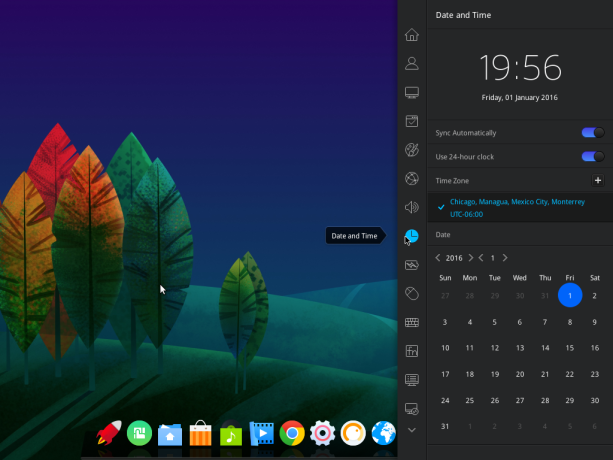Select day 31 in the calendar
This screenshot has height=460, width=613.
click(x=445, y=426)
